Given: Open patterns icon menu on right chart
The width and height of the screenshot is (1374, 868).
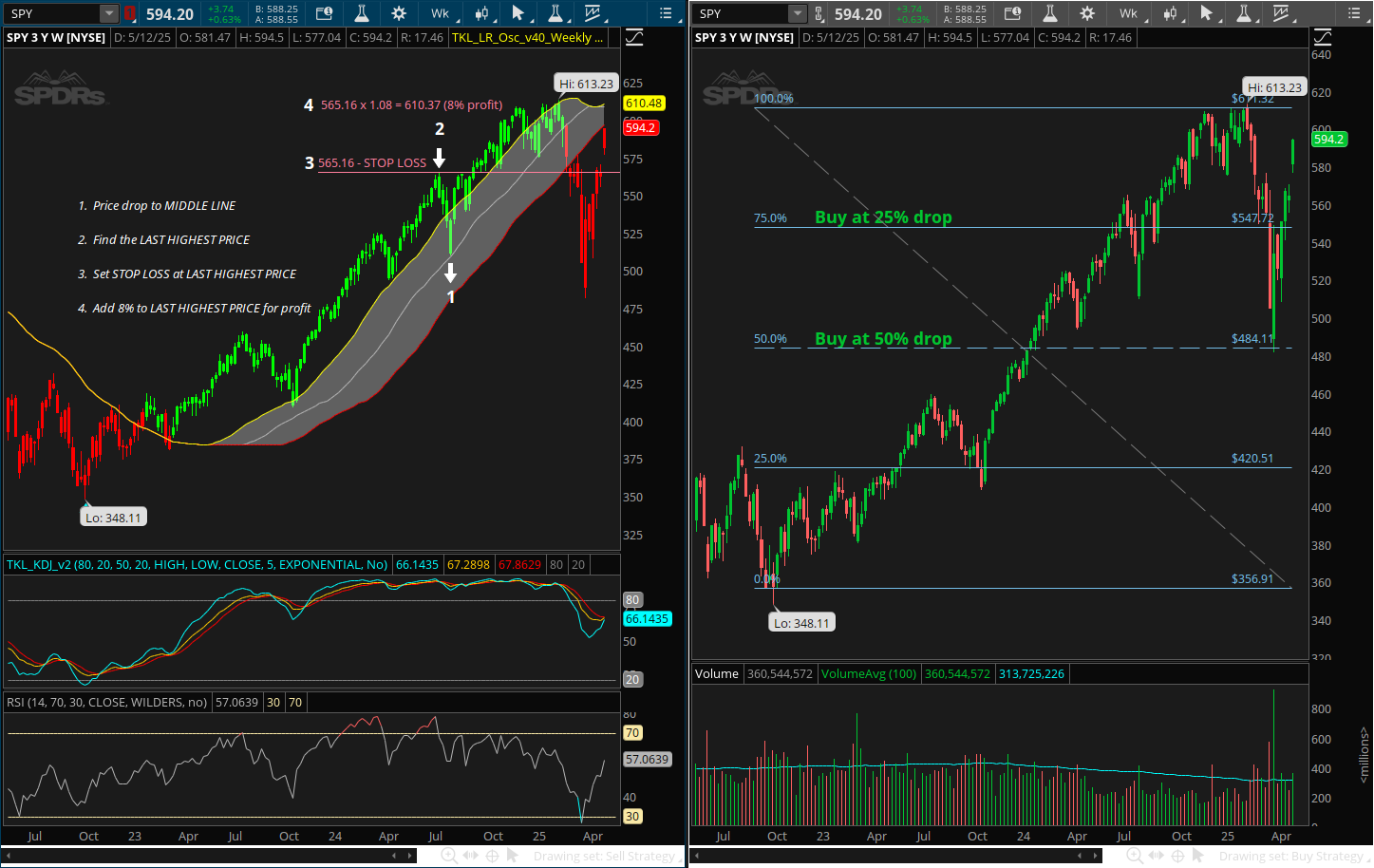Looking at the screenshot, I should pyautogui.click(x=1283, y=13).
